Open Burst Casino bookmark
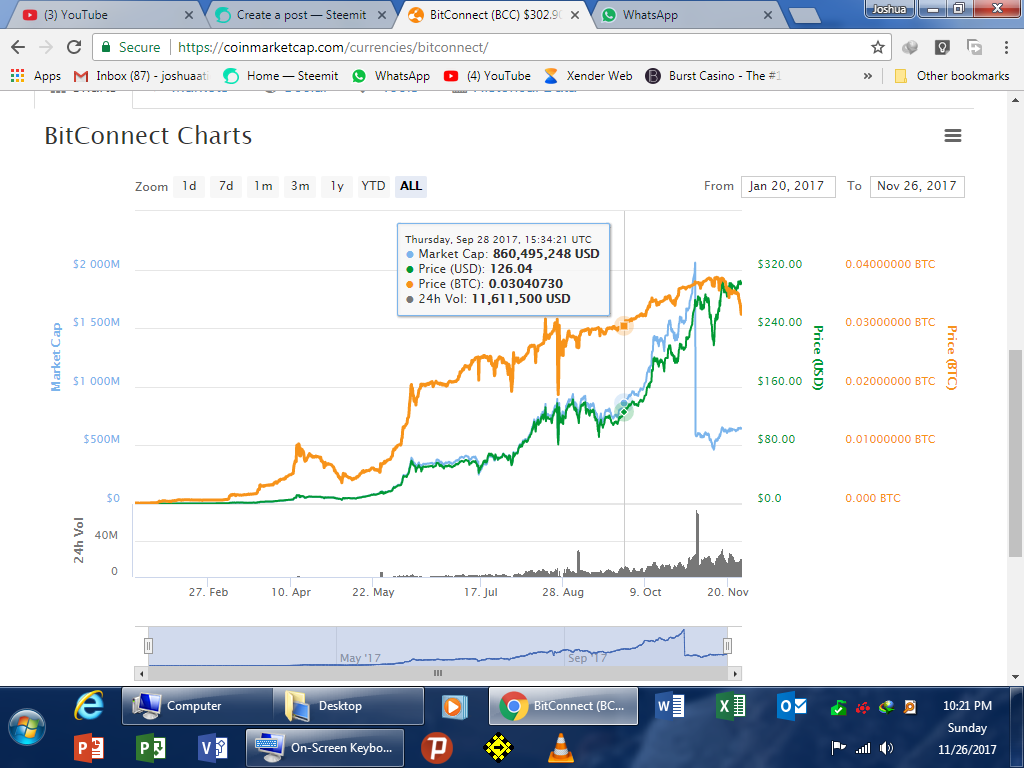The height and width of the screenshot is (768, 1024). point(713,76)
